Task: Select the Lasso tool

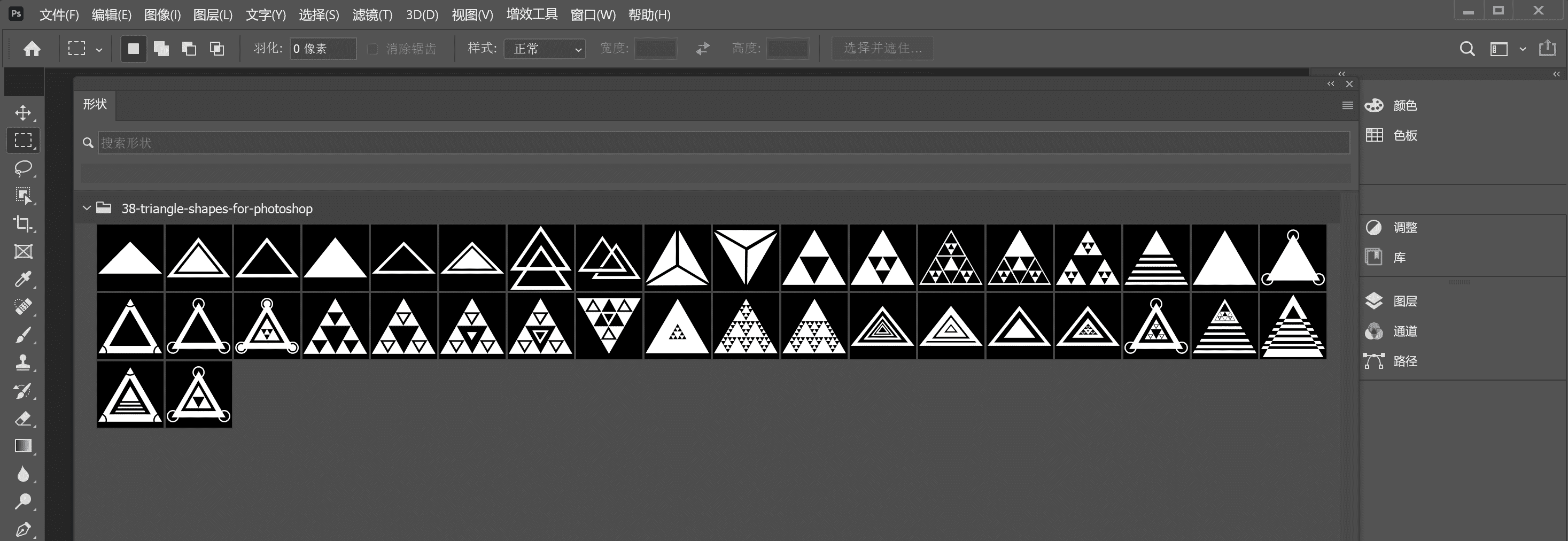Action: coord(23,168)
